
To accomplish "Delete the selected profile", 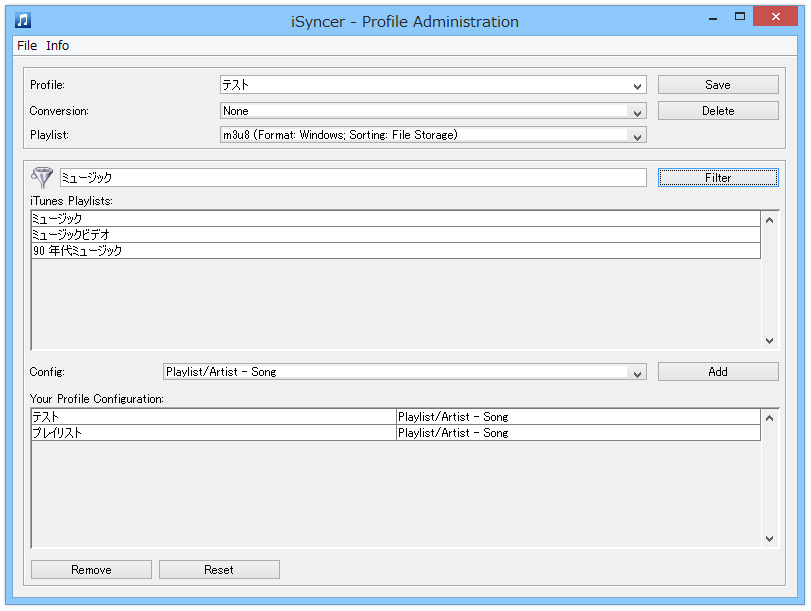I will tap(718, 111).
